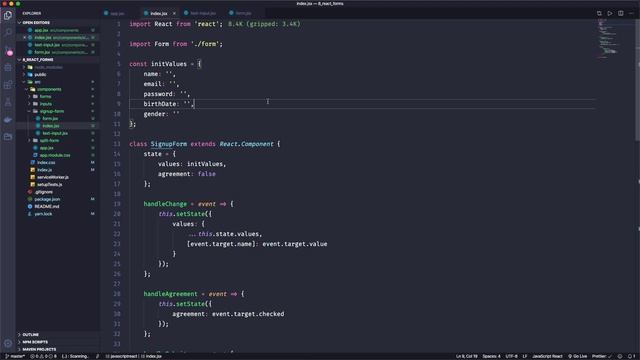Image resolution: width=640 pixels, height=360 pixels.
Task: Click the Run play icon in editor toolbar
Action: (610, 13)
